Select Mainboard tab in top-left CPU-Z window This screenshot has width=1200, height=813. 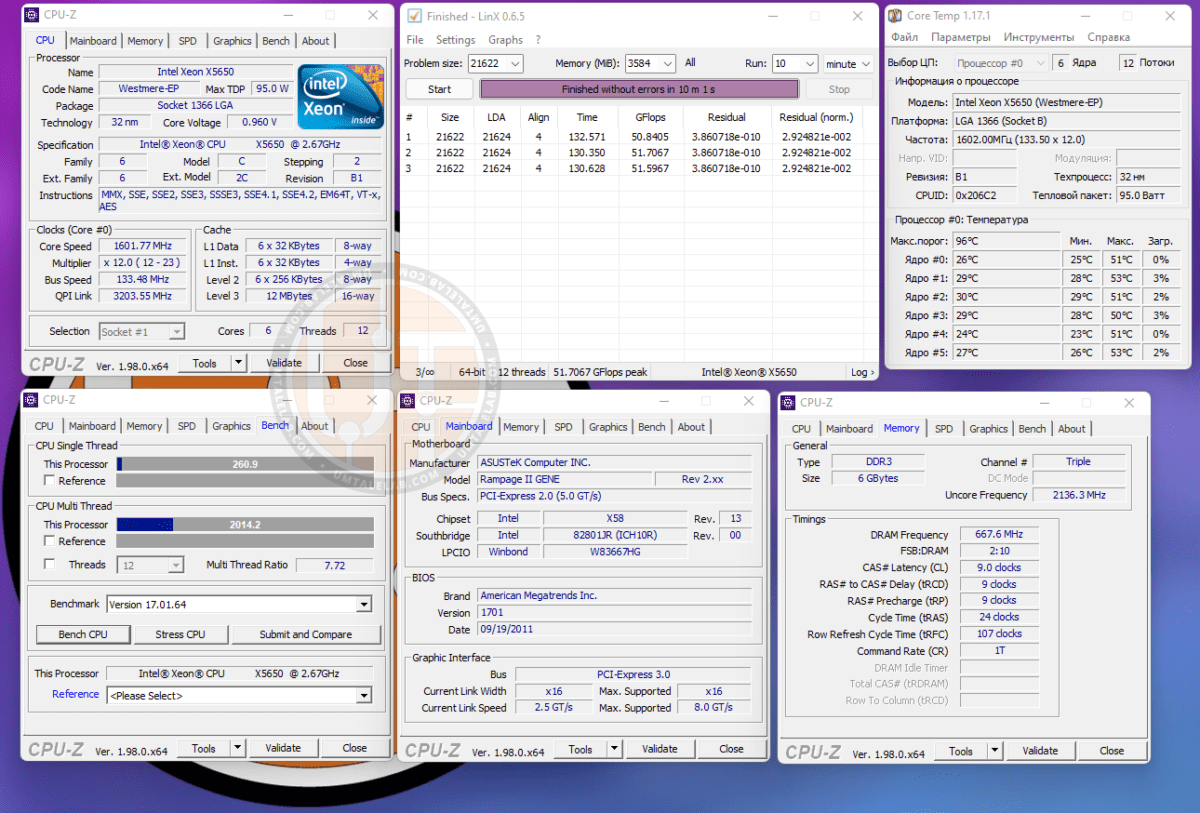pos(94,41)
